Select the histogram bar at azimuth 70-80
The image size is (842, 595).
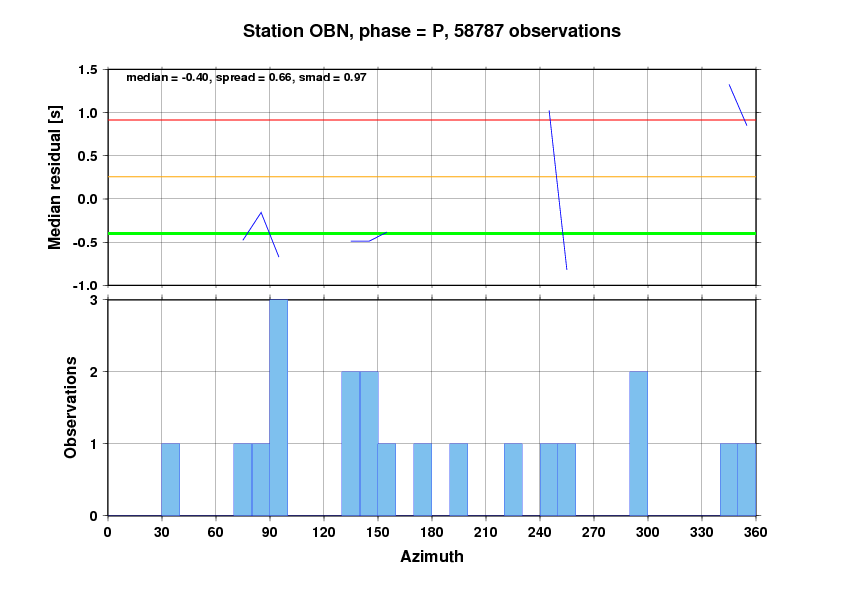243,480
